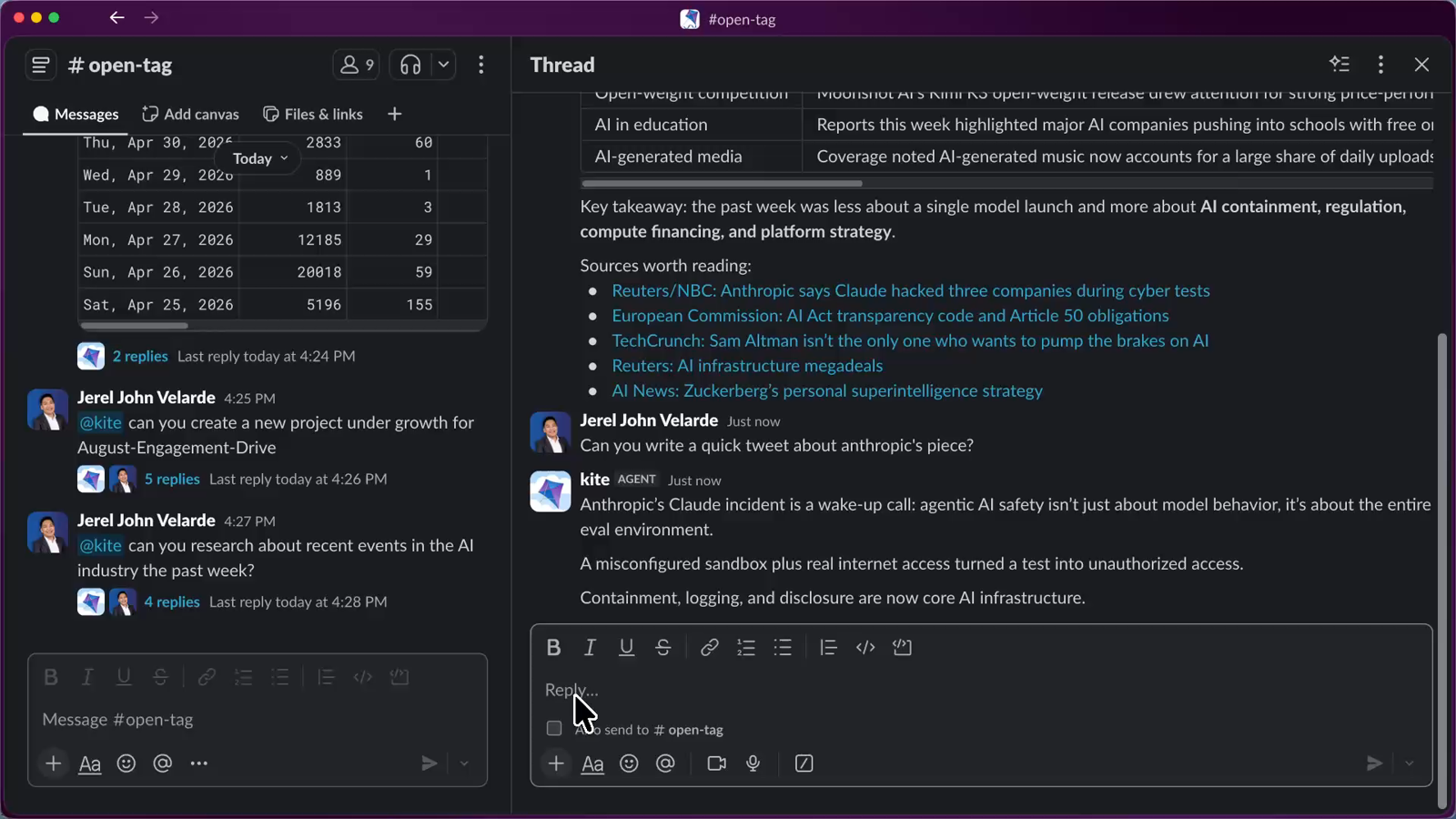Open the TechCrunch Sam Altman link
The height and width of the screenshot is (819, 1456).
(x=910, y=340)
